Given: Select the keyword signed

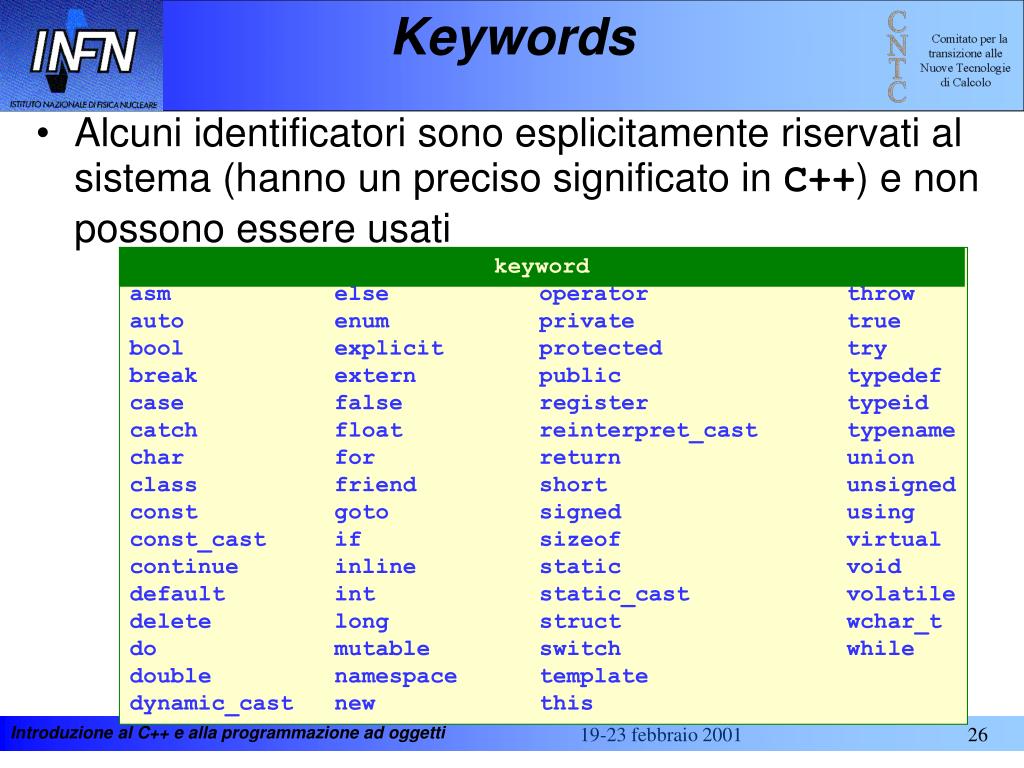Looking at the screenshot, I should click(580, 513).
